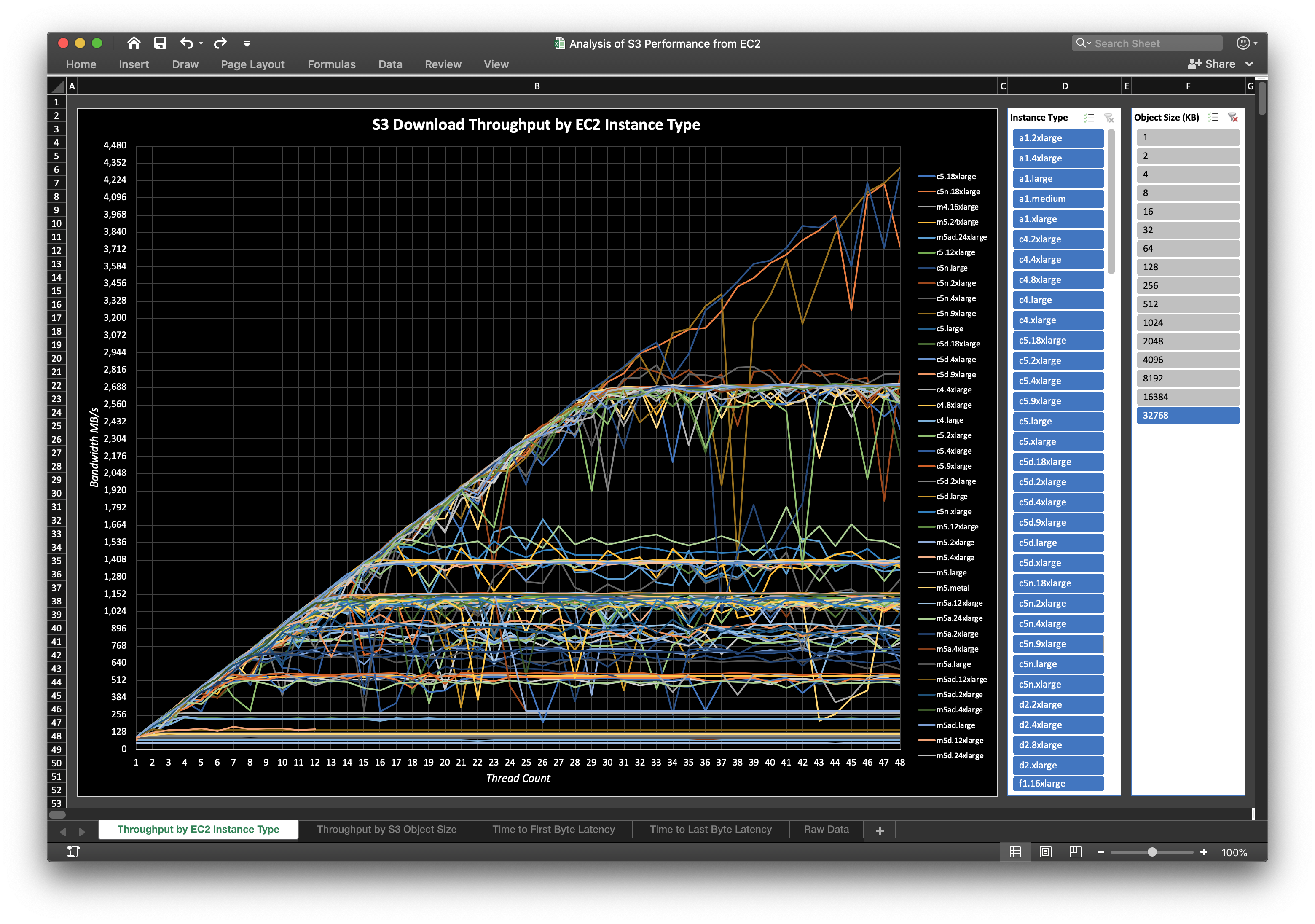Clear filter in Object Size slicer
The width and height of the screenshot is (1315, 924).
(1233, 118)
